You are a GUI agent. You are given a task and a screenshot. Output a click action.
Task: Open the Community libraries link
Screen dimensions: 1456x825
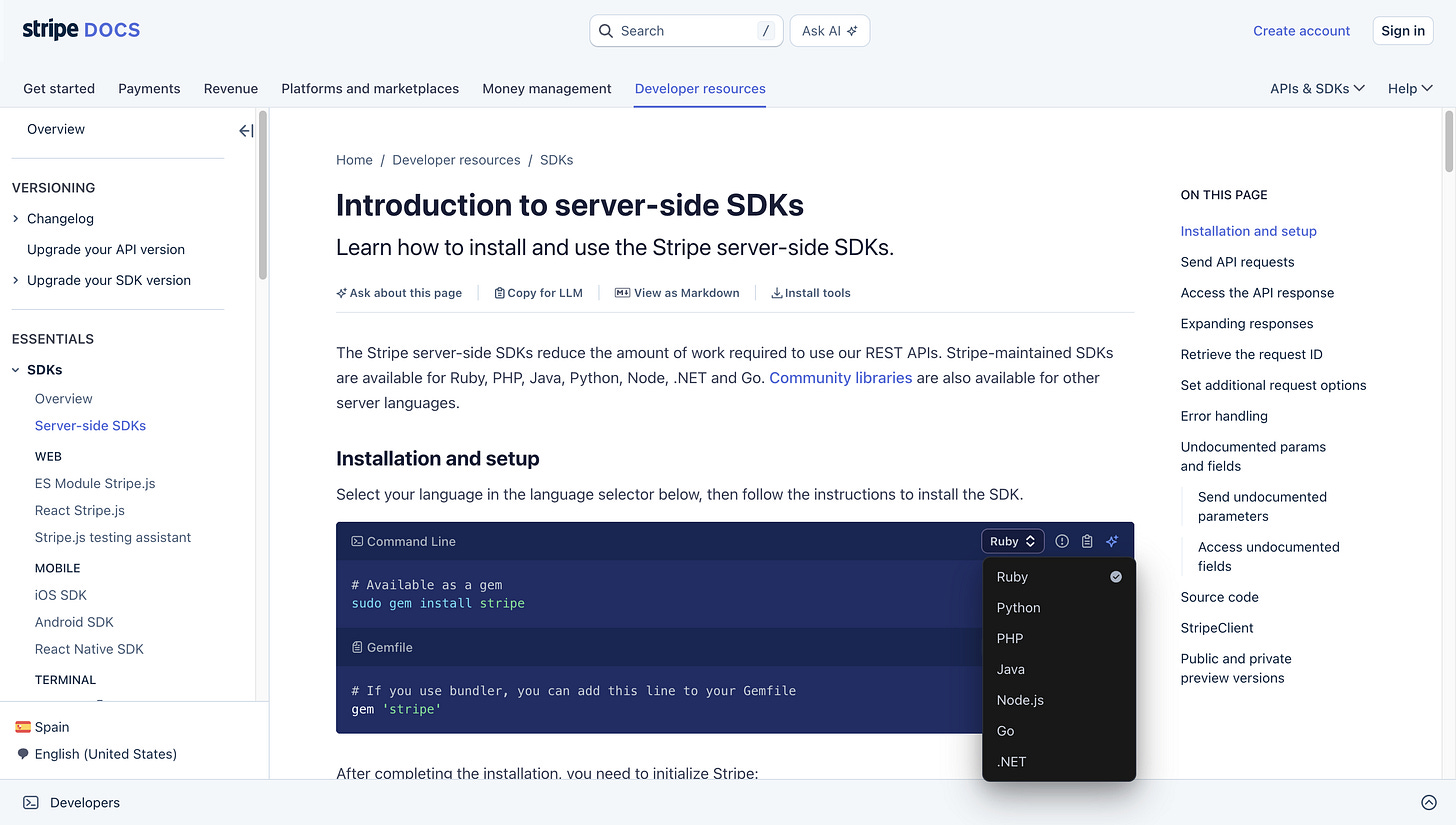coord(841,378)
